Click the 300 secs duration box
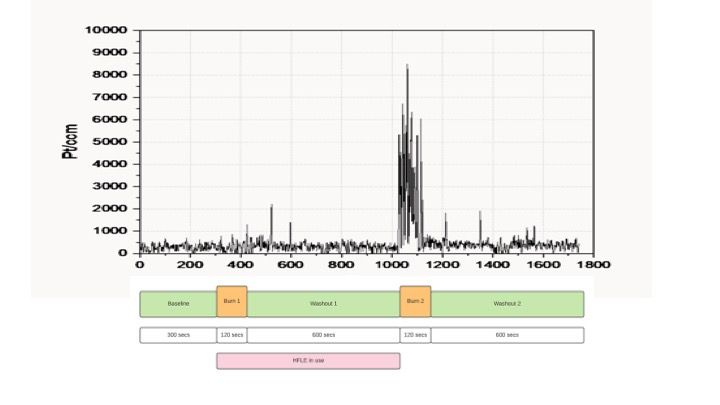The width and height of the screenshot is (720, 405). pyautogui.click(x=178, y=335)
